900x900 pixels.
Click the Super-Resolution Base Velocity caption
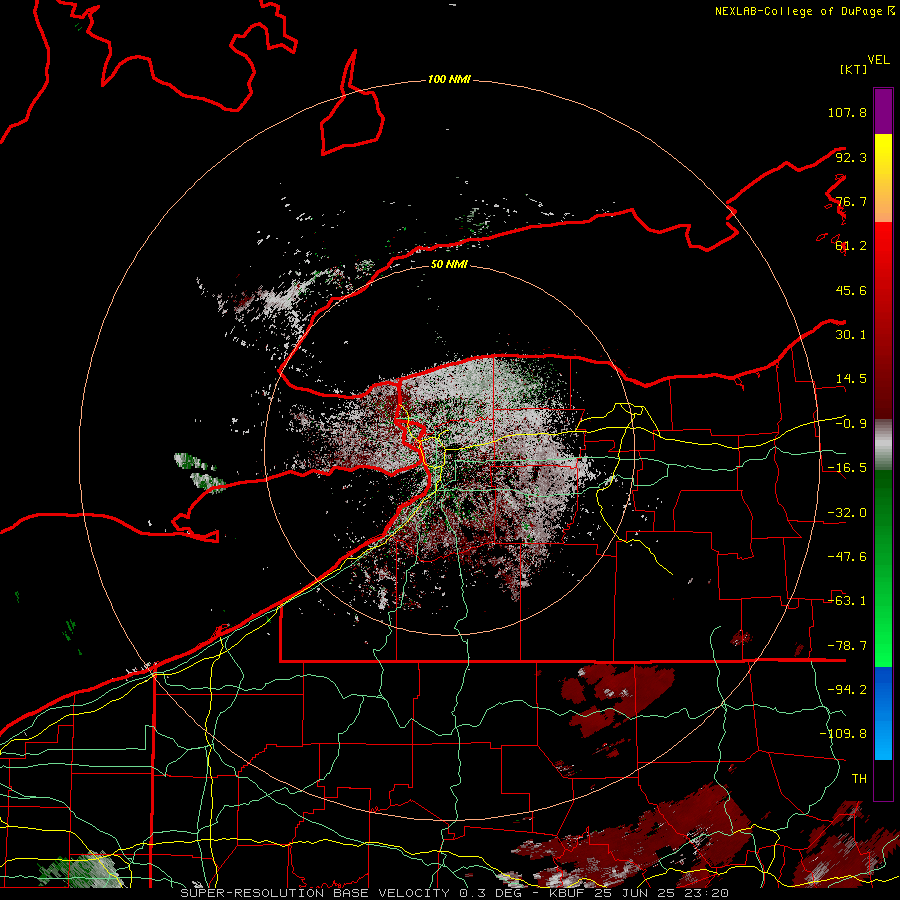tap(455, 893)
